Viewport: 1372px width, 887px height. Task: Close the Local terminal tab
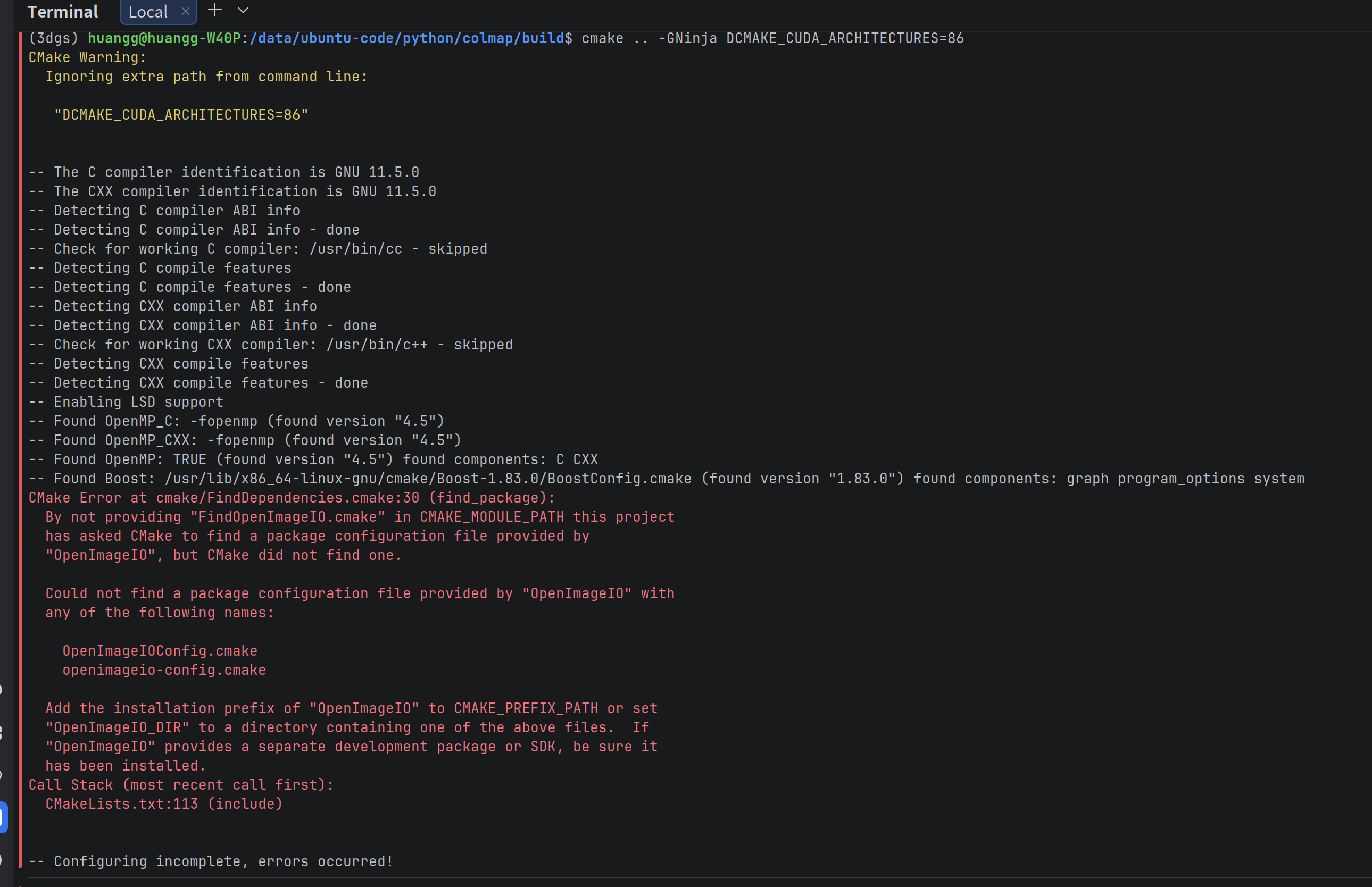click(x=186, y=12)
